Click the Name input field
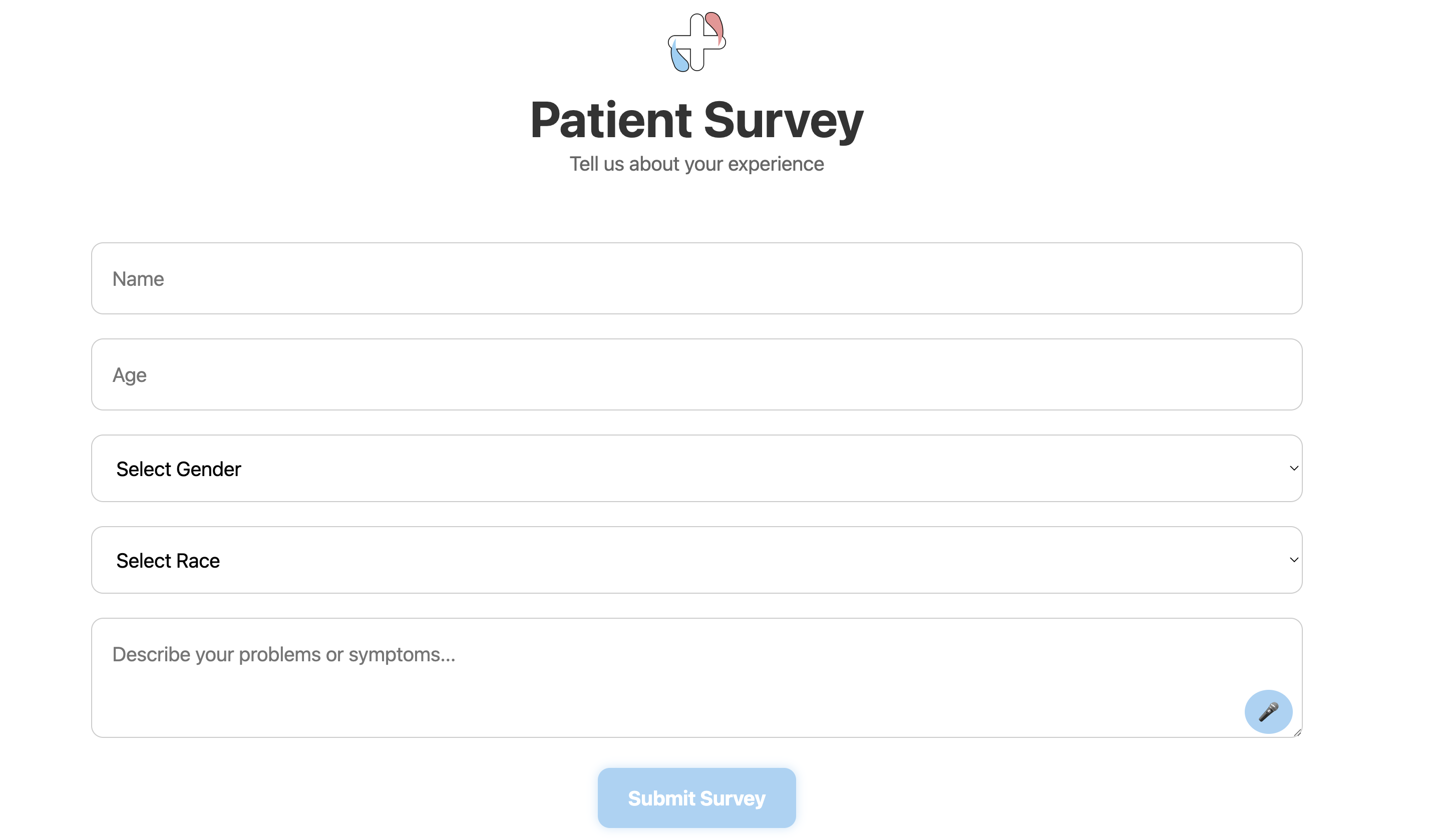Screen dimensions: 1431x840 pyautogui.click(x=696, y=278)
